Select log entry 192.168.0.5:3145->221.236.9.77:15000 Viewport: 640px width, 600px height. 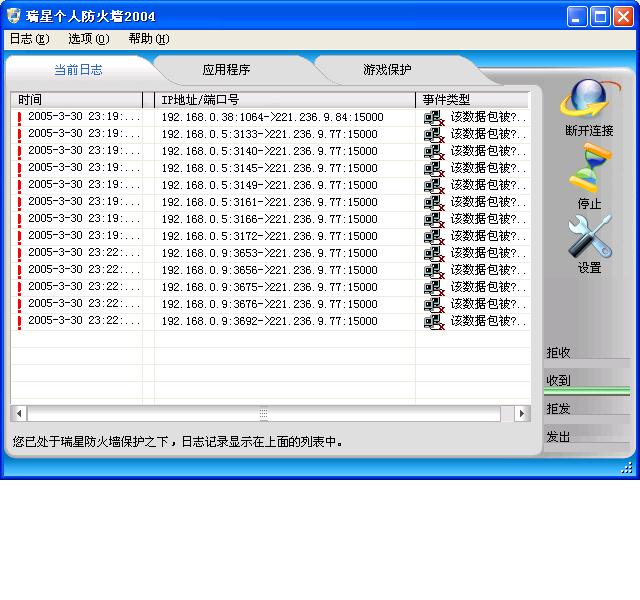(269, 169)
